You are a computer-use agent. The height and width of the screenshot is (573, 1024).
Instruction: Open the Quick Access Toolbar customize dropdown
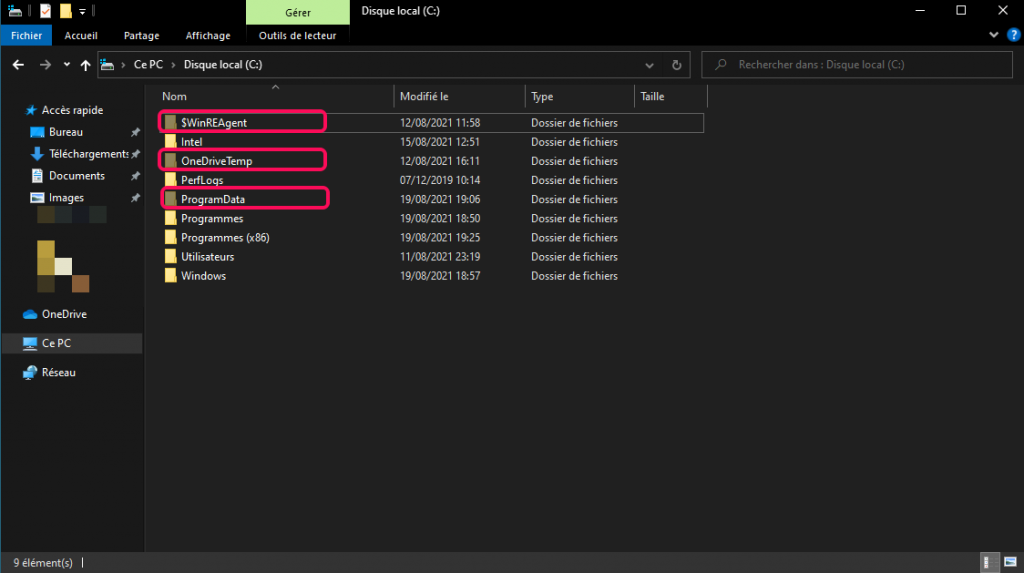click(82, 11)
